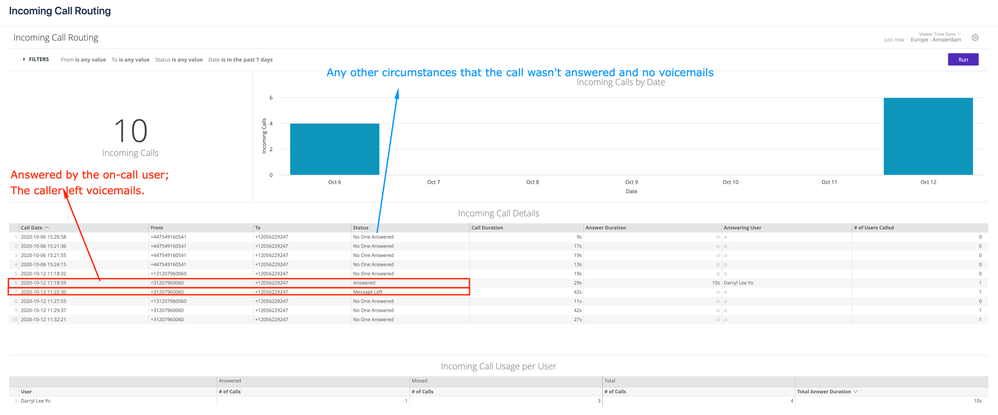The height and width of the screenshot is (415, 998).
Task: Select call date 2020-10-12 11:29:37
Action: [x=44, y=310]
